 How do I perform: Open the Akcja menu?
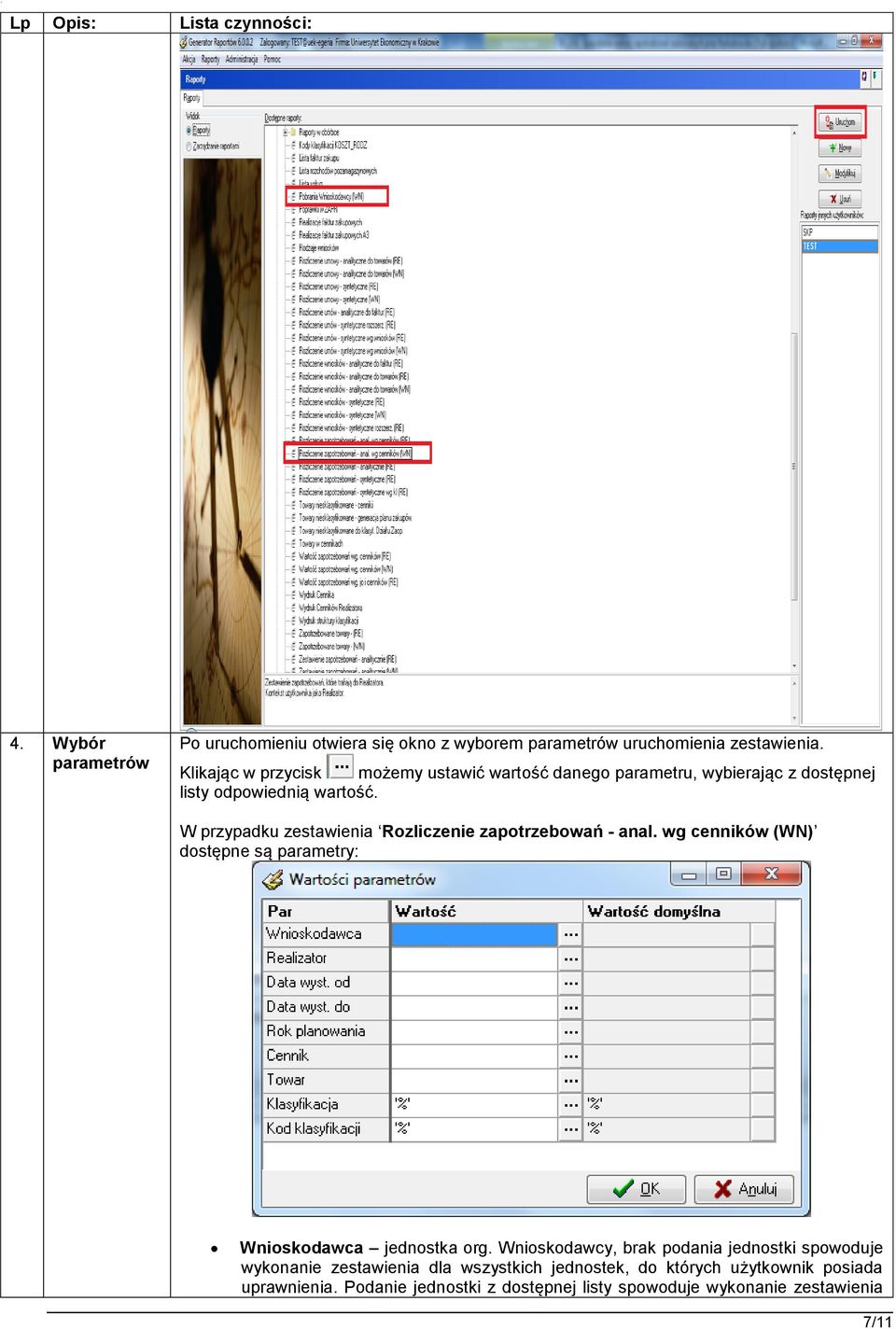[x=189, y=60]
